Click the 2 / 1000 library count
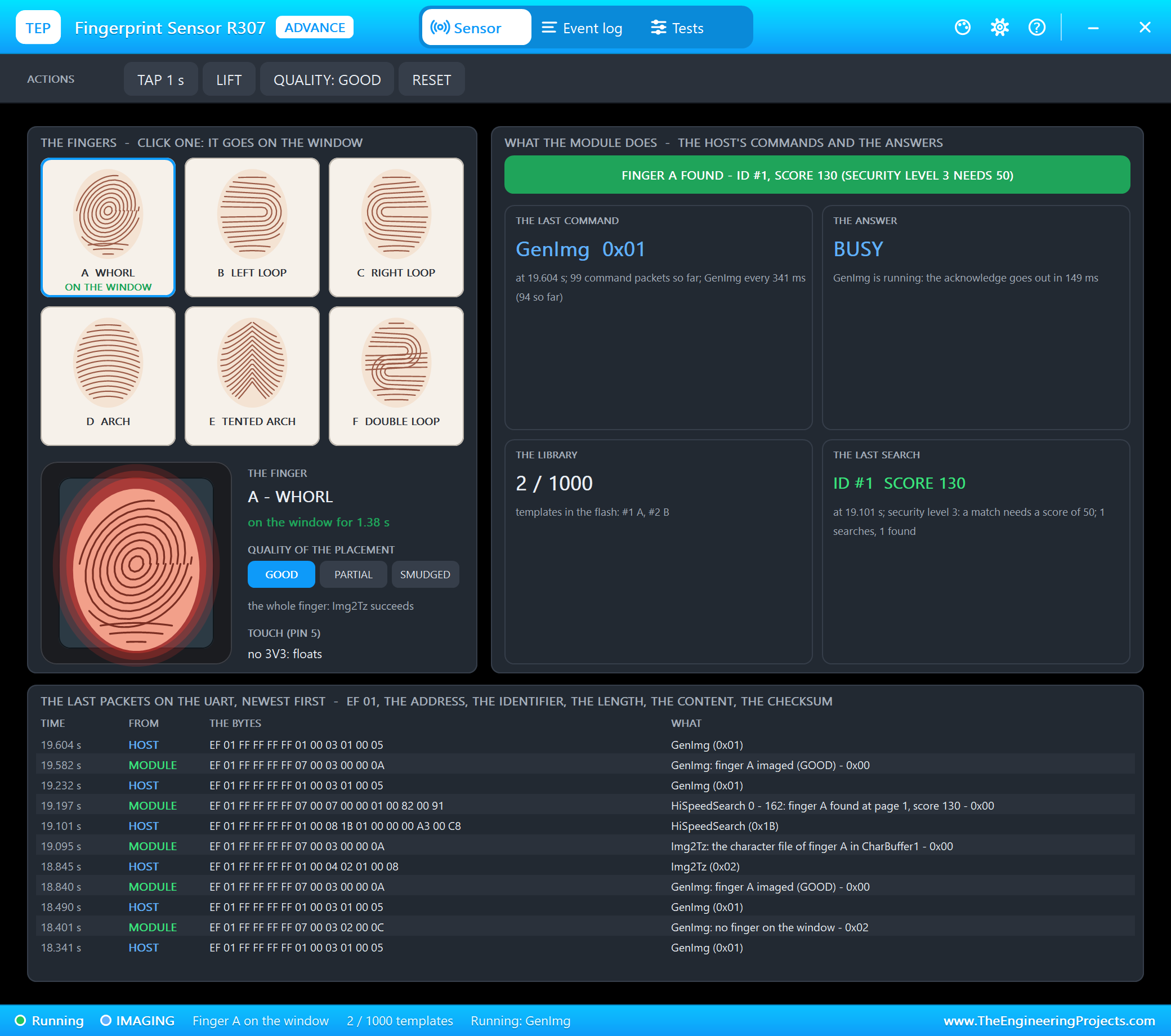1171x1036 pixels. [x=554, y=483]
